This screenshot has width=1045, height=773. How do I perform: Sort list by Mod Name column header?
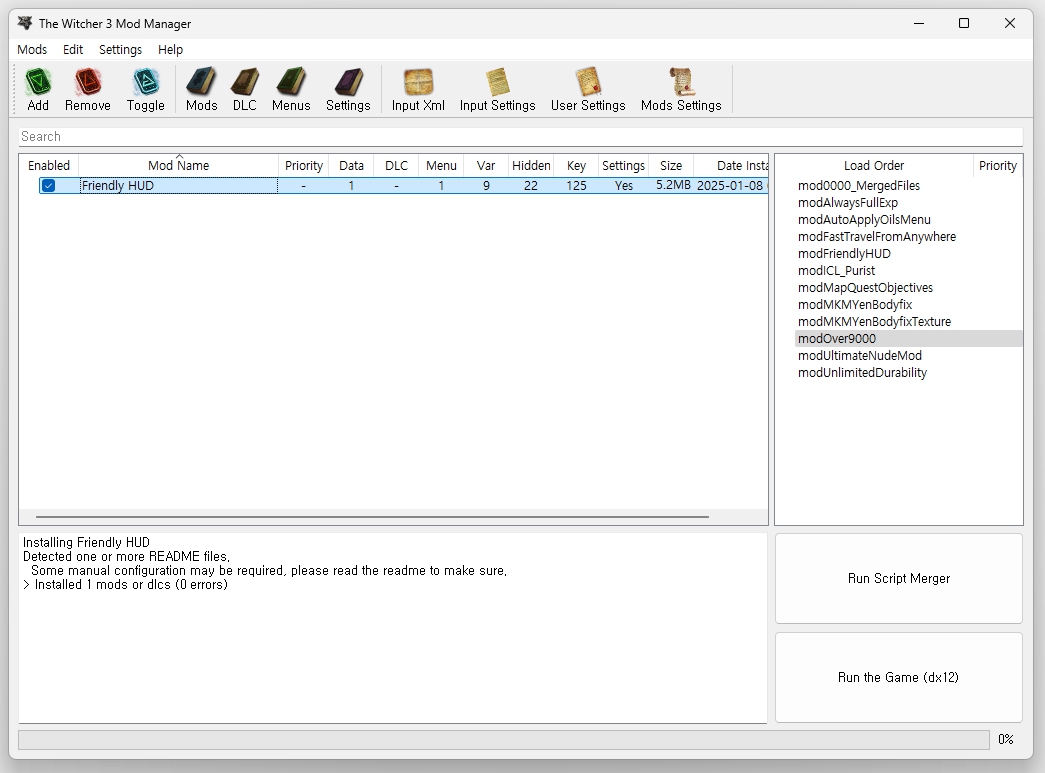point(178,166)
